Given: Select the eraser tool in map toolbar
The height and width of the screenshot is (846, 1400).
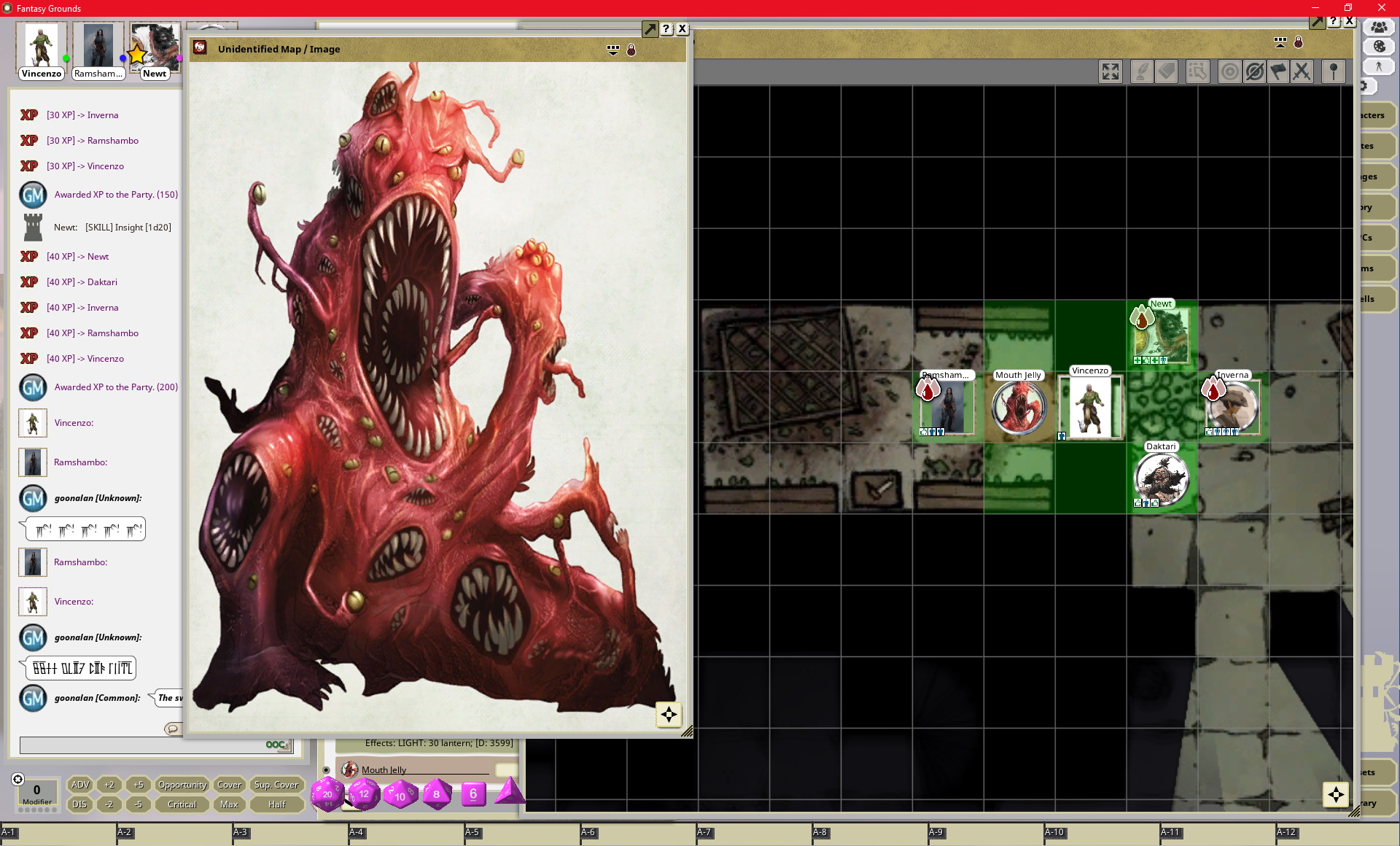Looking at the screenshot, I should (1167, 71).
